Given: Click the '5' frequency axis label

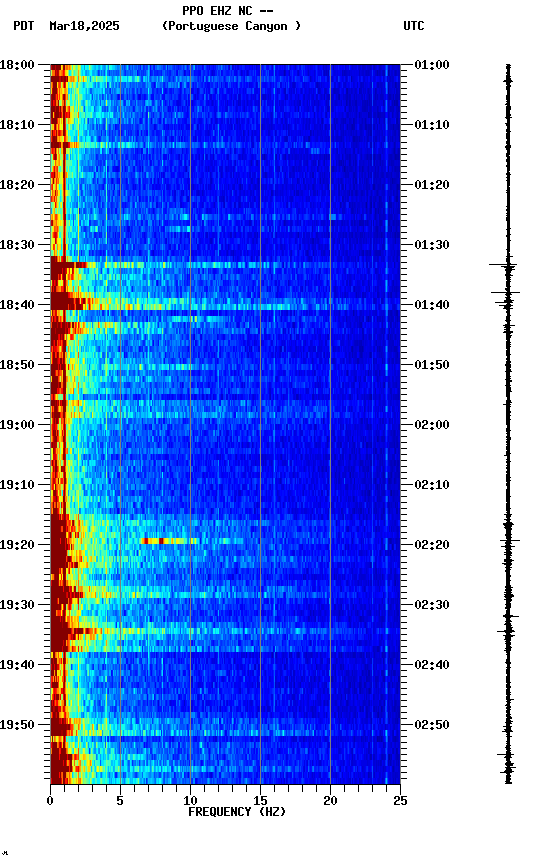Looking at the screenshot, I should click(x=120, y=801).
